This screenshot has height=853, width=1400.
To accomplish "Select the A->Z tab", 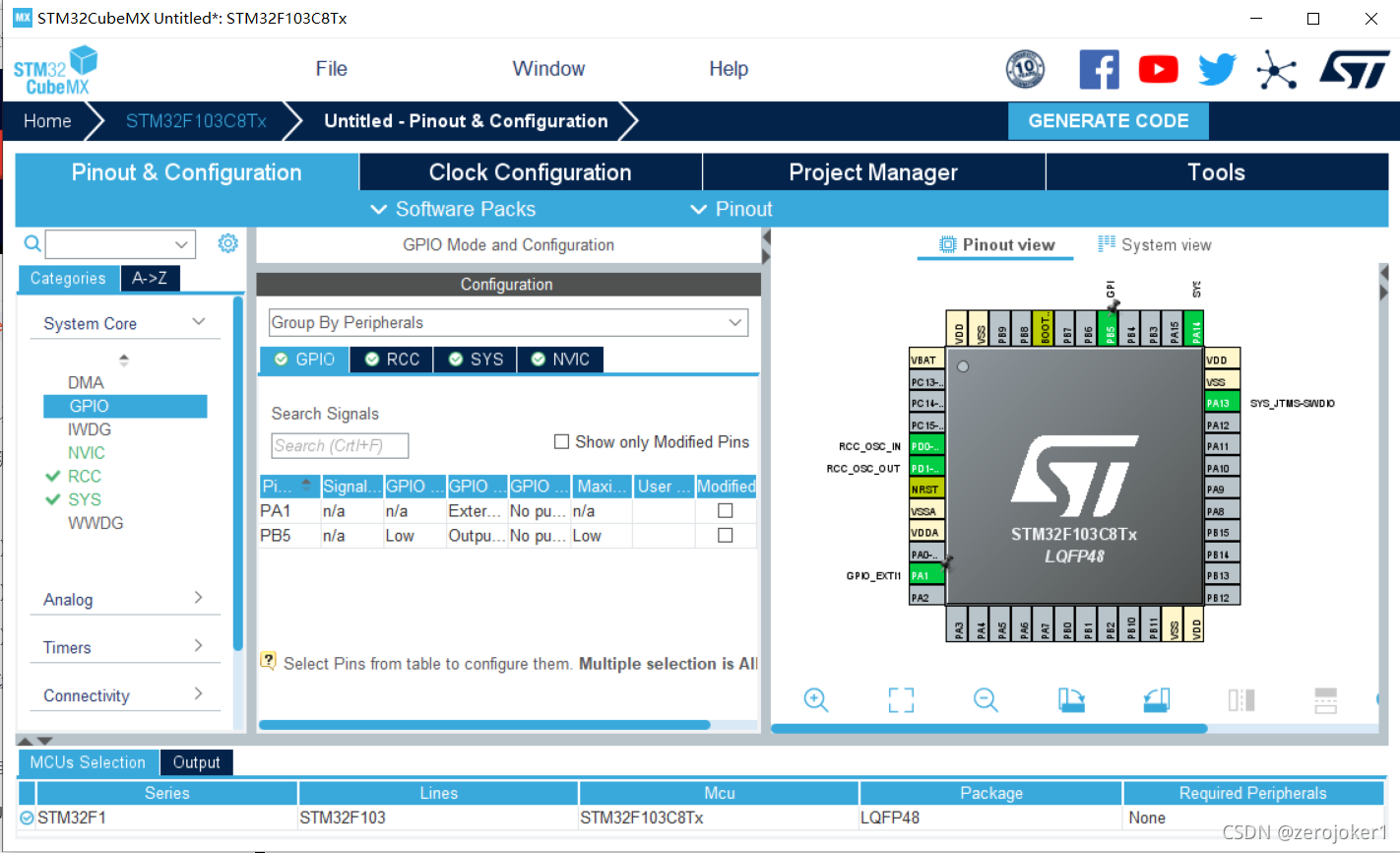I will pos(150,279).
